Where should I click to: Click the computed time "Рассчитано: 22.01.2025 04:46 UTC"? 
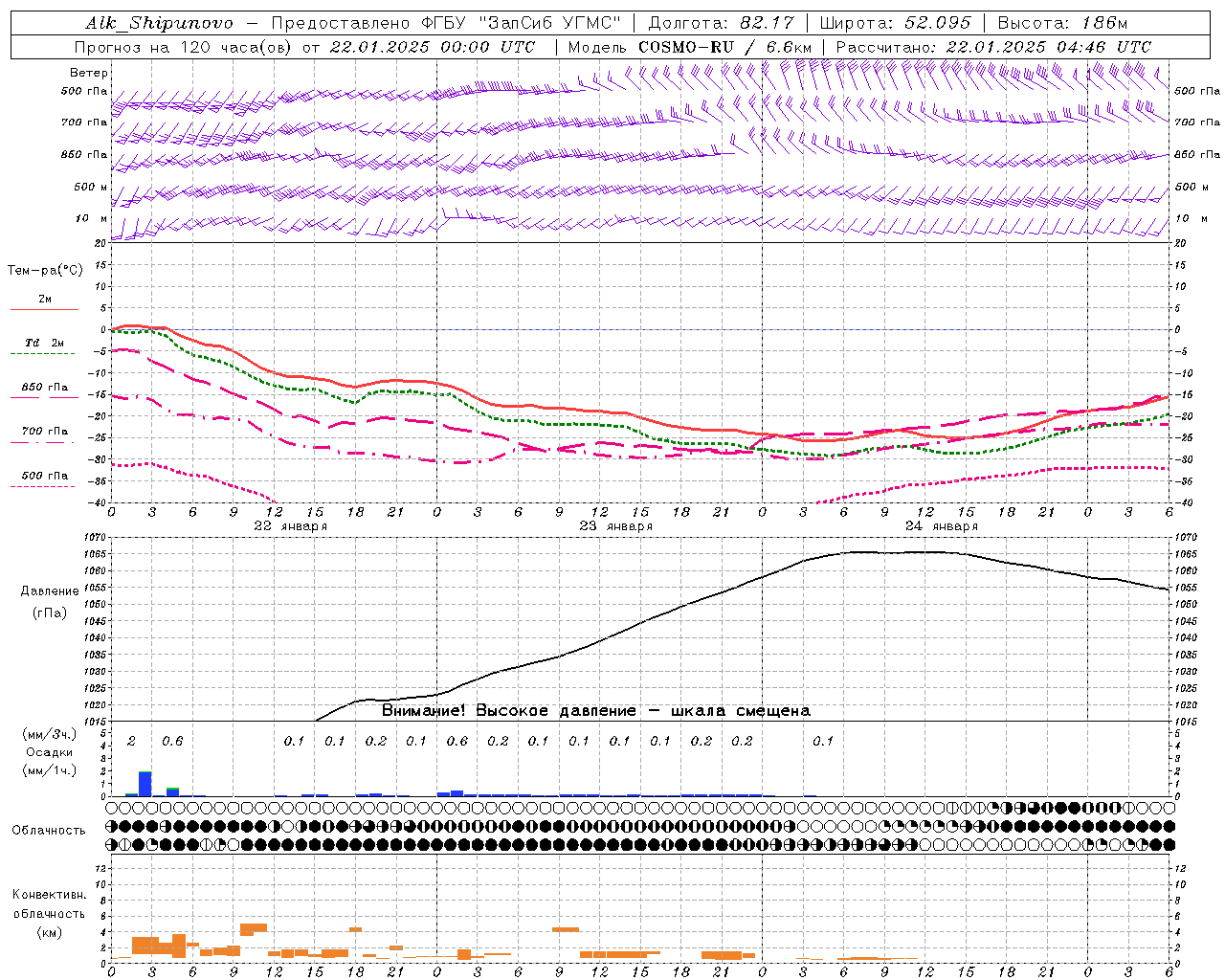[993, 47]
